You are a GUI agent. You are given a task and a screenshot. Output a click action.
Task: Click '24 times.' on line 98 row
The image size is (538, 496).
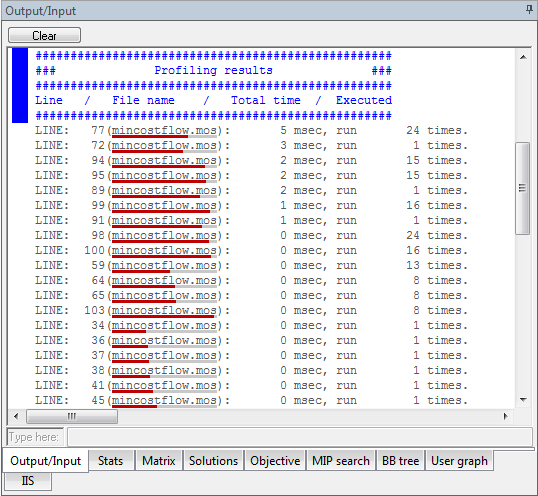(x=437, y=236)
